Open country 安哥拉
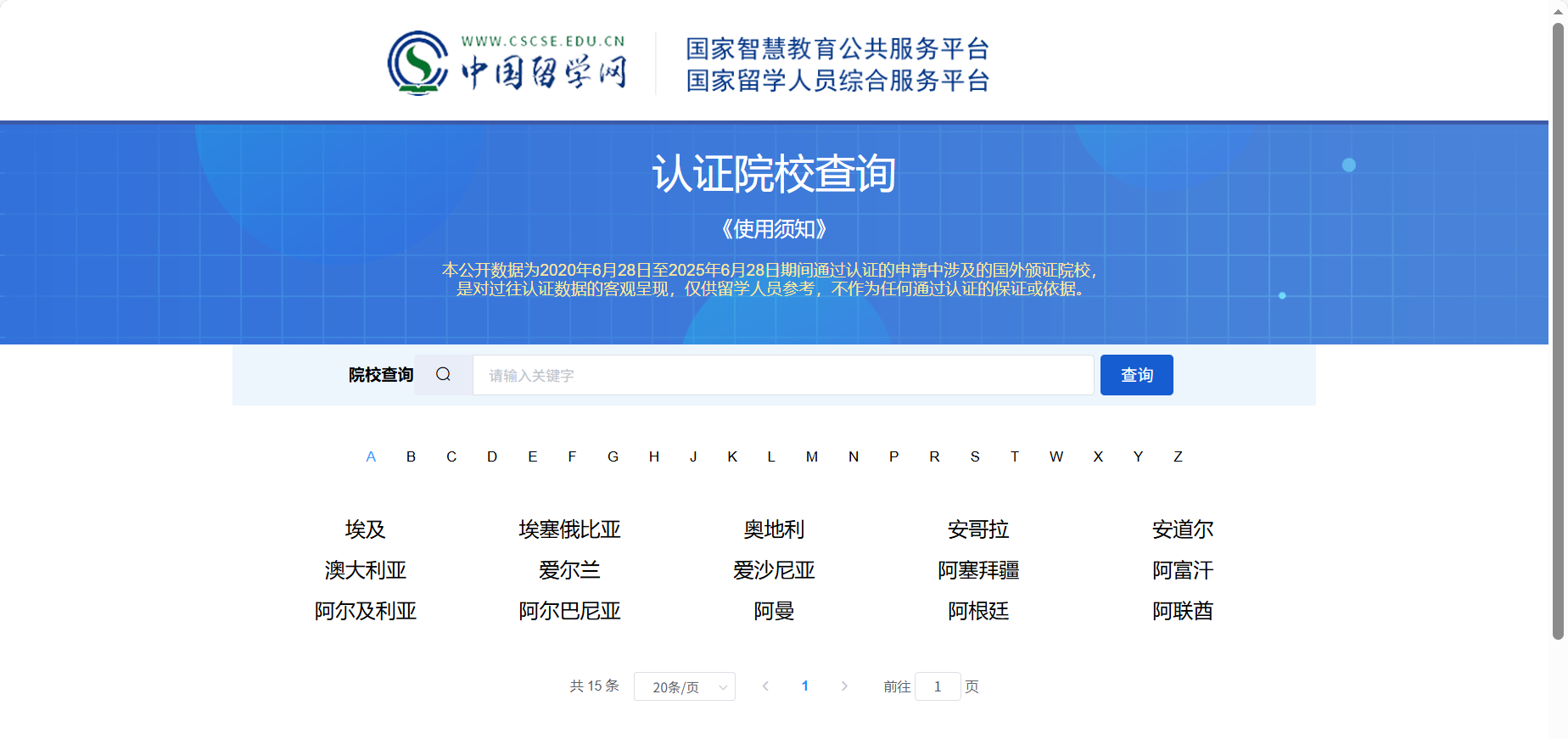This screenshot has height=739, width=1568. click(978, 529)
